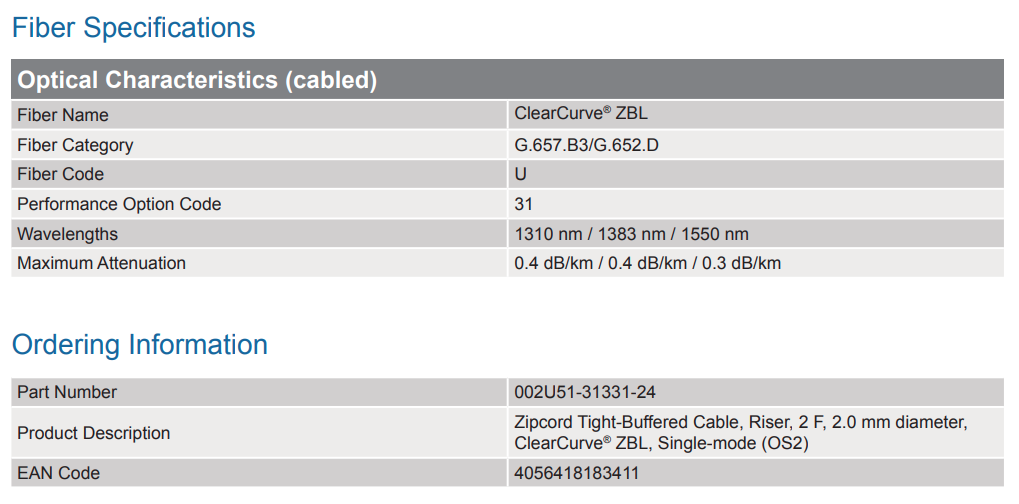Select part number 002U51-31331-24

[x=585, y=392]
